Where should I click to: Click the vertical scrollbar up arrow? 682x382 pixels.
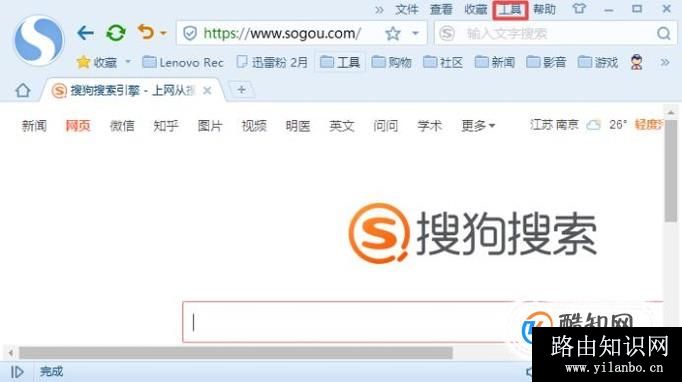(671, 112)
